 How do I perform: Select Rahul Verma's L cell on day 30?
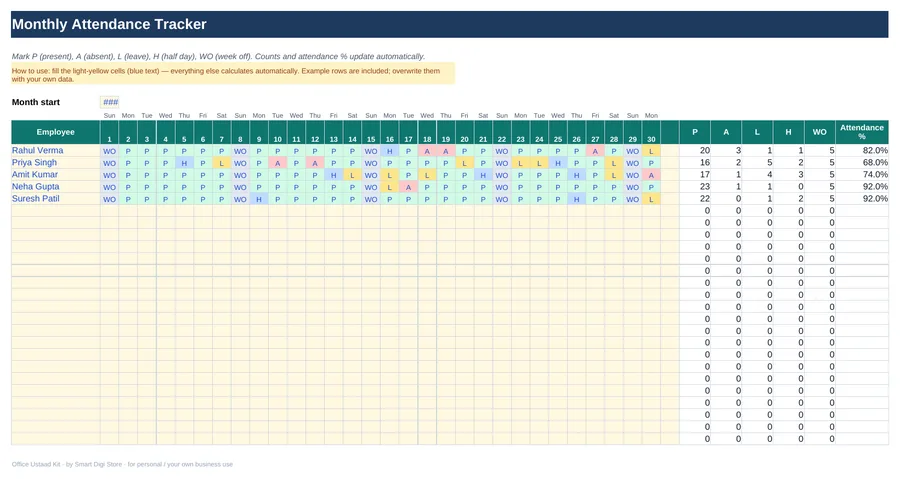pyautogui.click(x=651, y=151)
